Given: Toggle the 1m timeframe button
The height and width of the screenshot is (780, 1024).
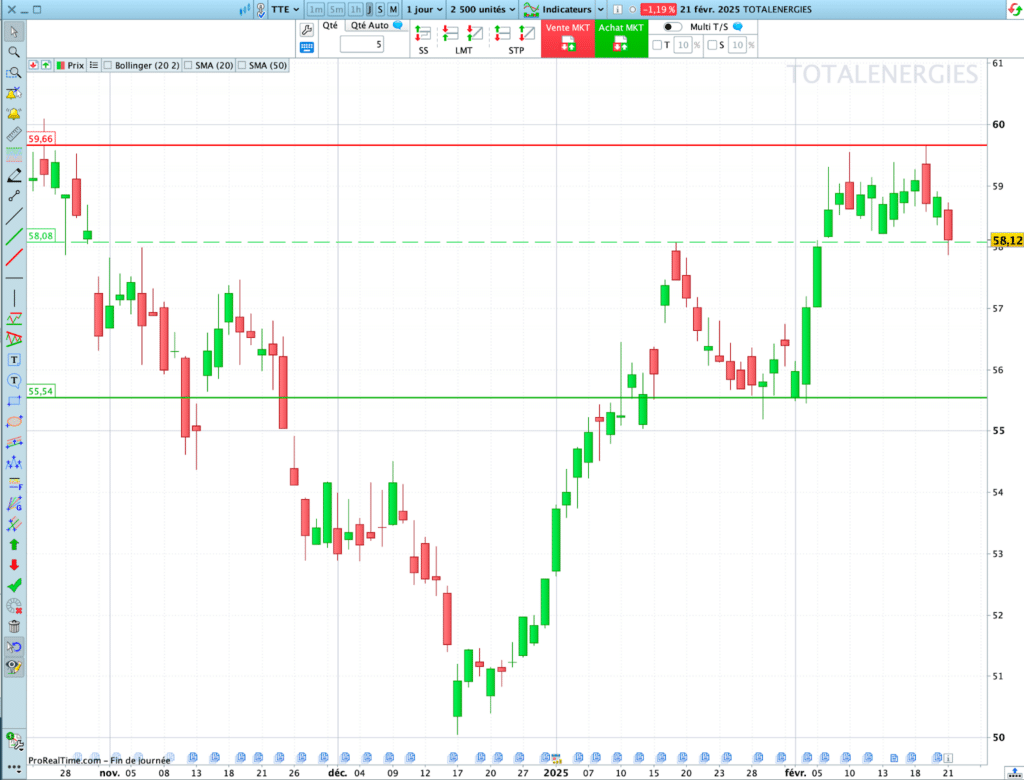Looking at the screenshot, I should pos(315,9).
